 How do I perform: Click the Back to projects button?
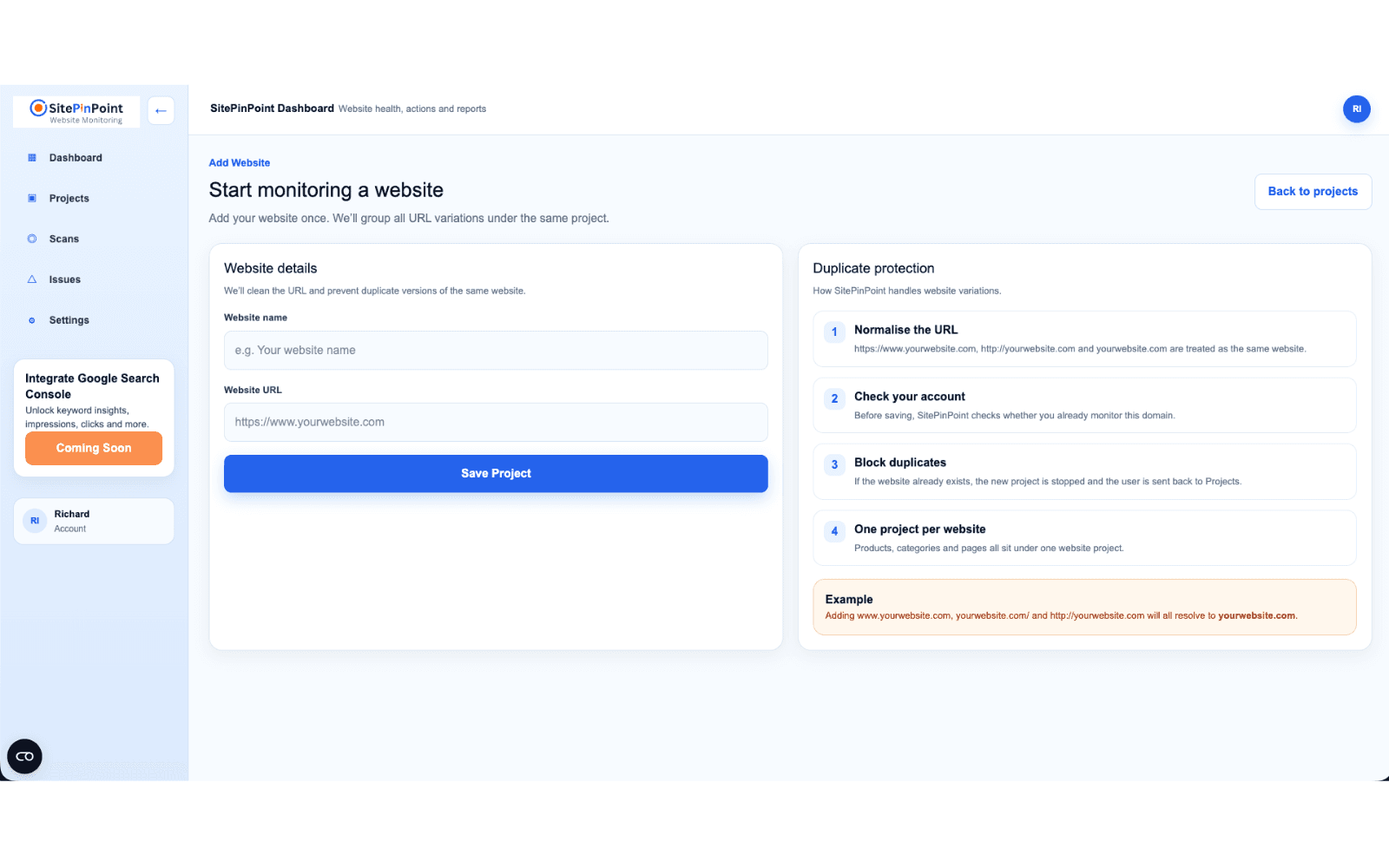click(1313, 192)
